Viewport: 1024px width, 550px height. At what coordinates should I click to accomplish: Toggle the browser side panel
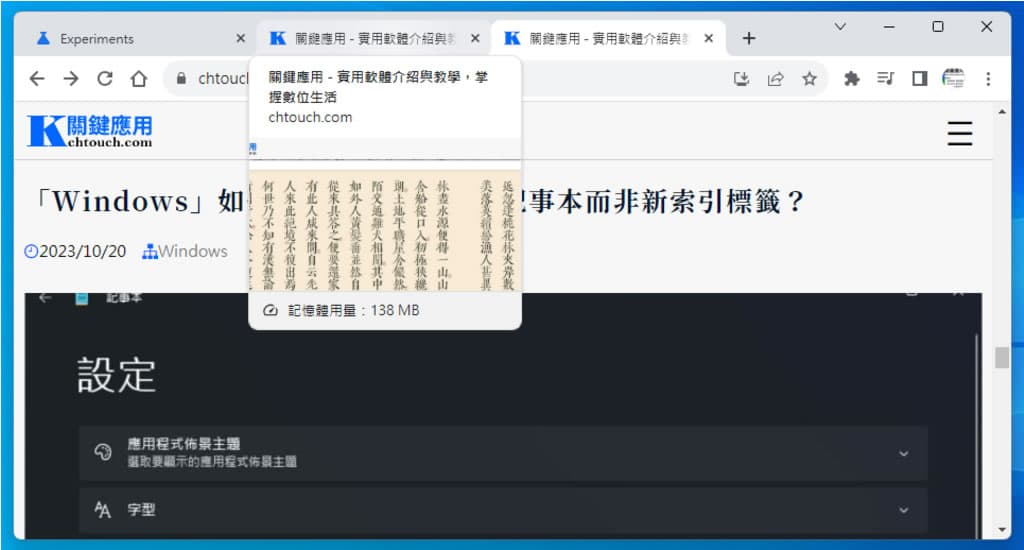click(x=919, y=78)
